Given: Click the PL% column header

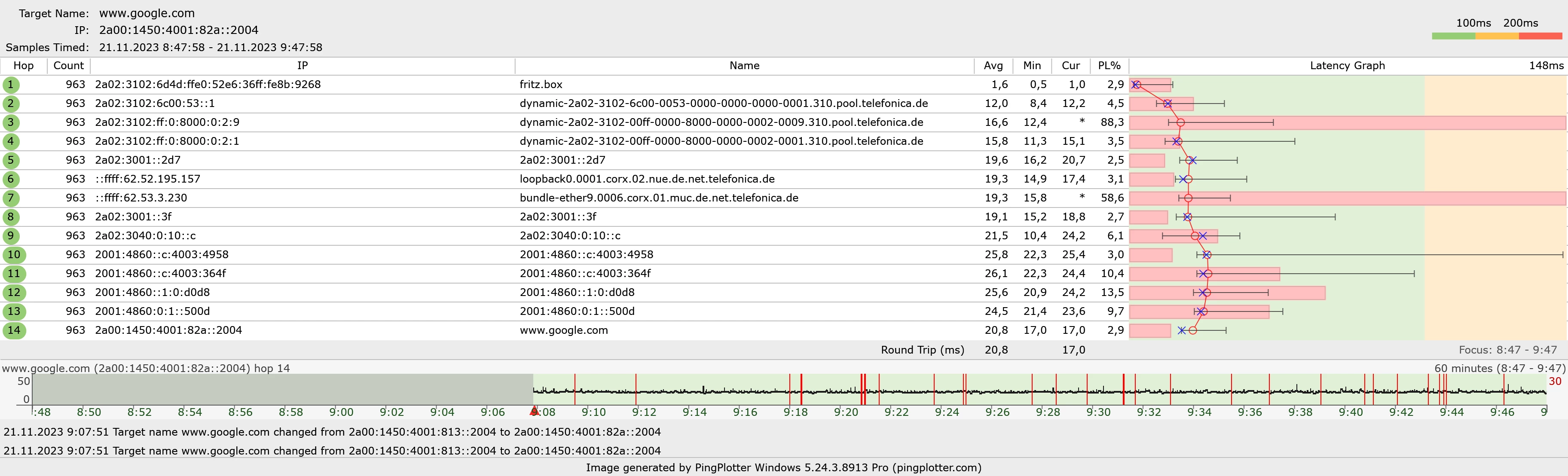Looking at the screenshot, I should pos(1109,66).
